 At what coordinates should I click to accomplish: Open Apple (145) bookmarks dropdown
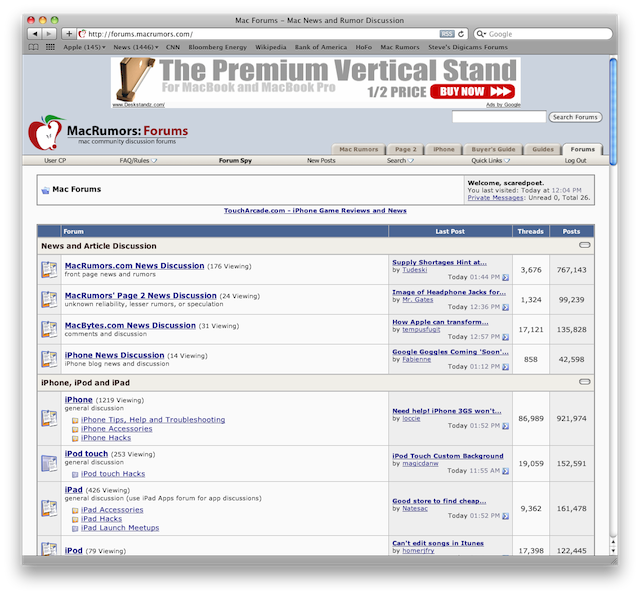coord(84,47)
